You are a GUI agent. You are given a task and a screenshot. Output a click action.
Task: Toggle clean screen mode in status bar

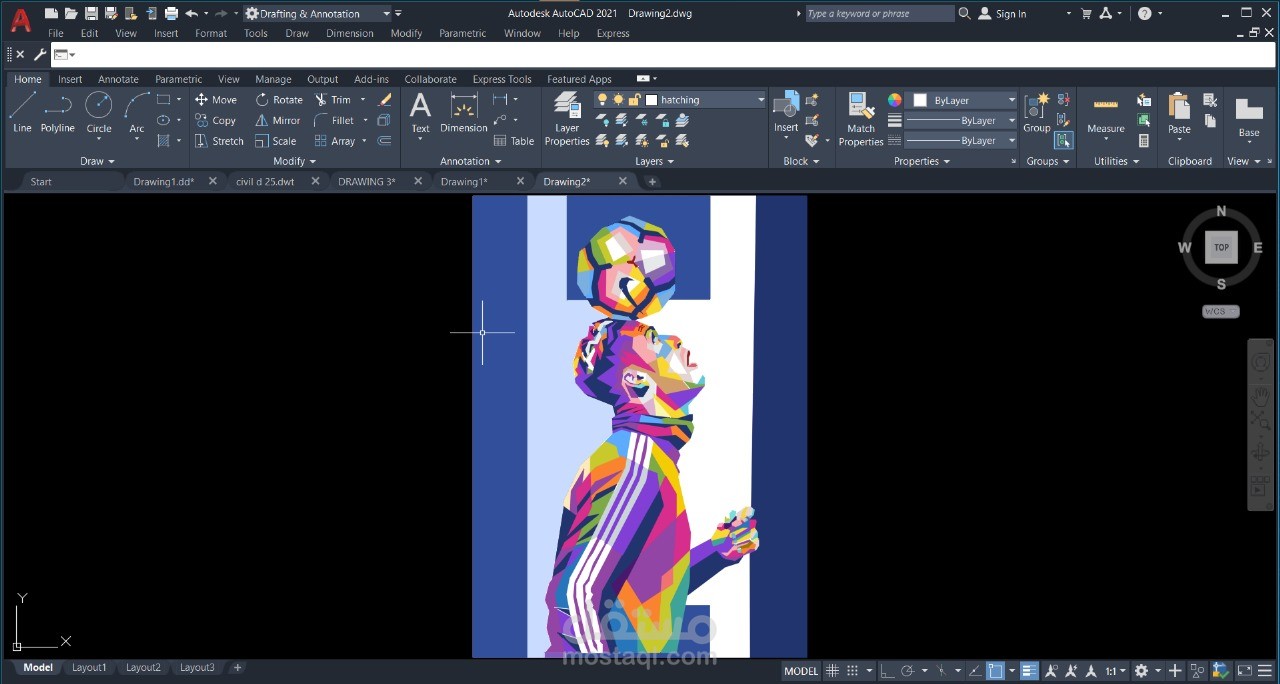click(1244, 671)
